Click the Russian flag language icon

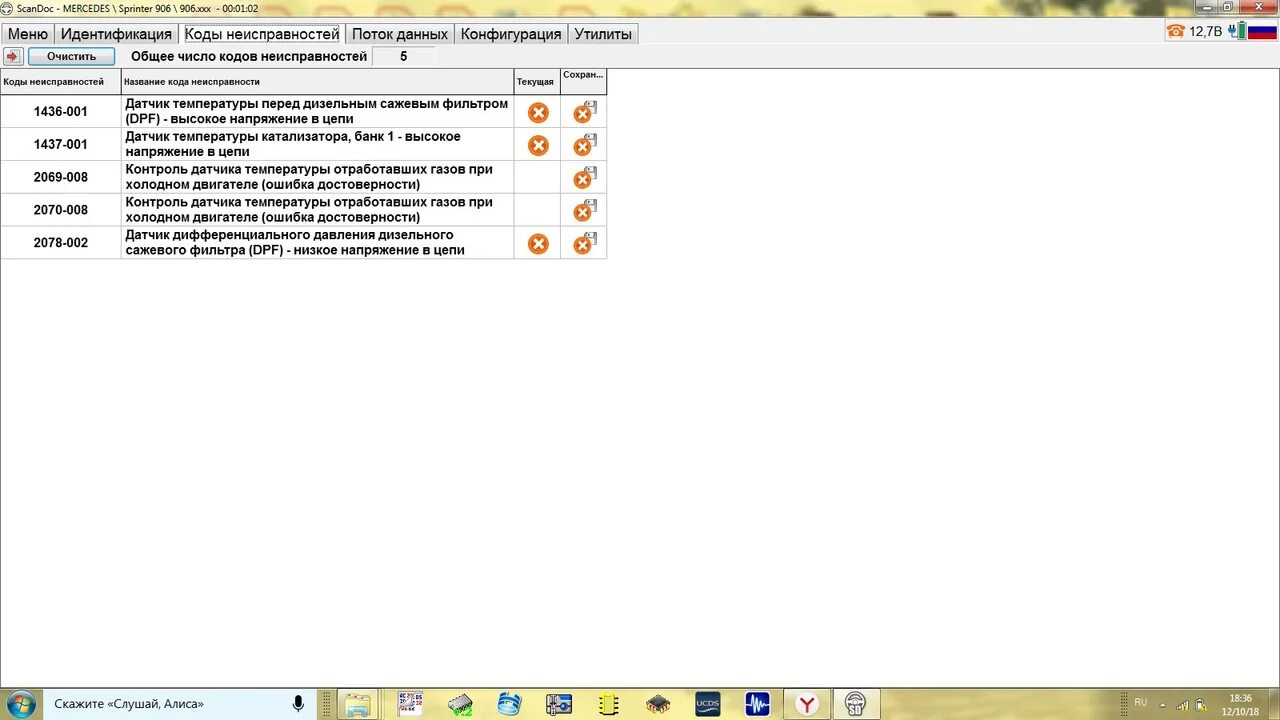click(x=1262, y=31)
